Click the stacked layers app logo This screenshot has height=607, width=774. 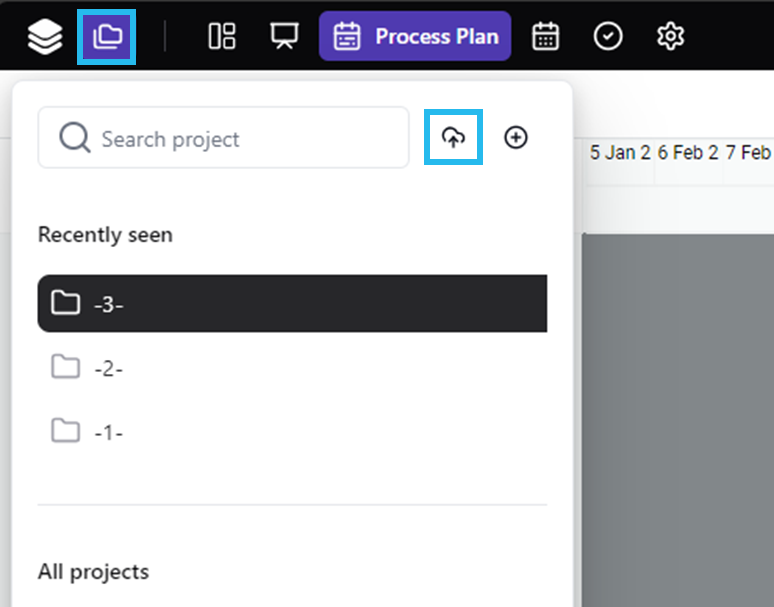[44, 37]
